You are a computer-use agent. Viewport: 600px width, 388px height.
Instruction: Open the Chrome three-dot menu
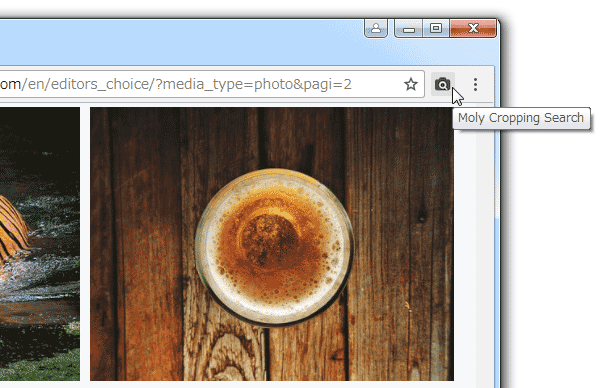click(x=475, y=84)
